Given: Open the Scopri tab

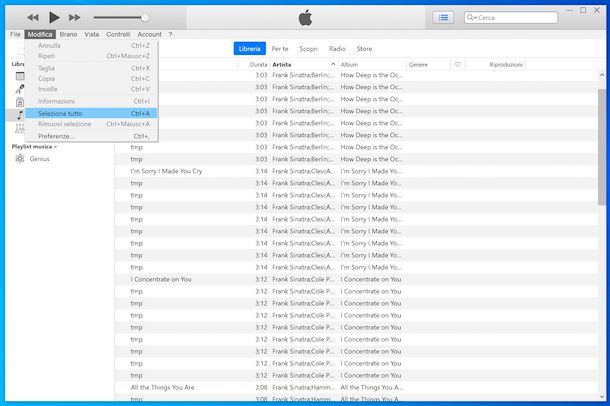Looking at the screenshot, I should point(308,49).
